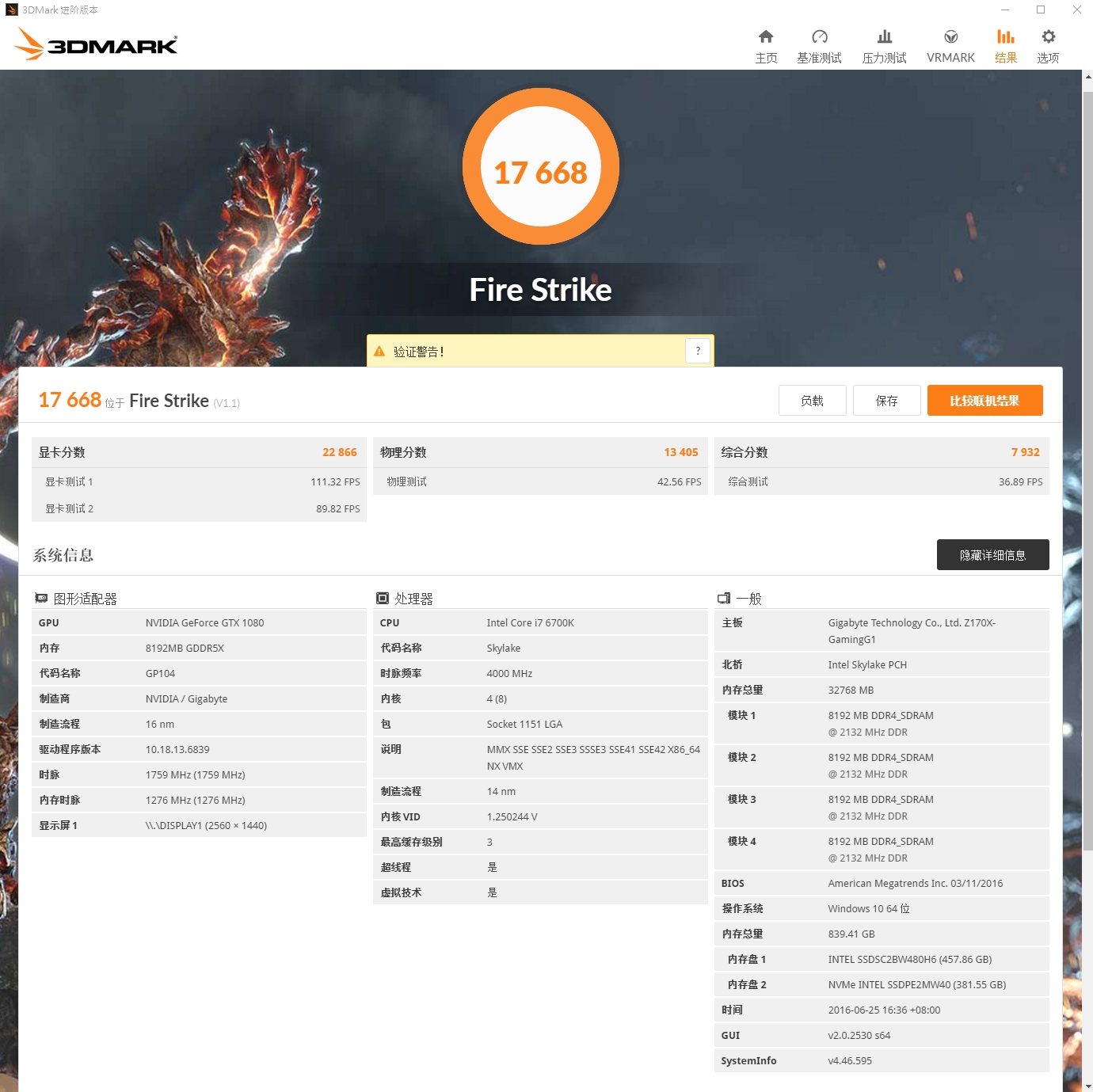Click the vertical scrollbar thumb
The height and width of the screenshot is (1092, 1093).
click(1087, 472)
